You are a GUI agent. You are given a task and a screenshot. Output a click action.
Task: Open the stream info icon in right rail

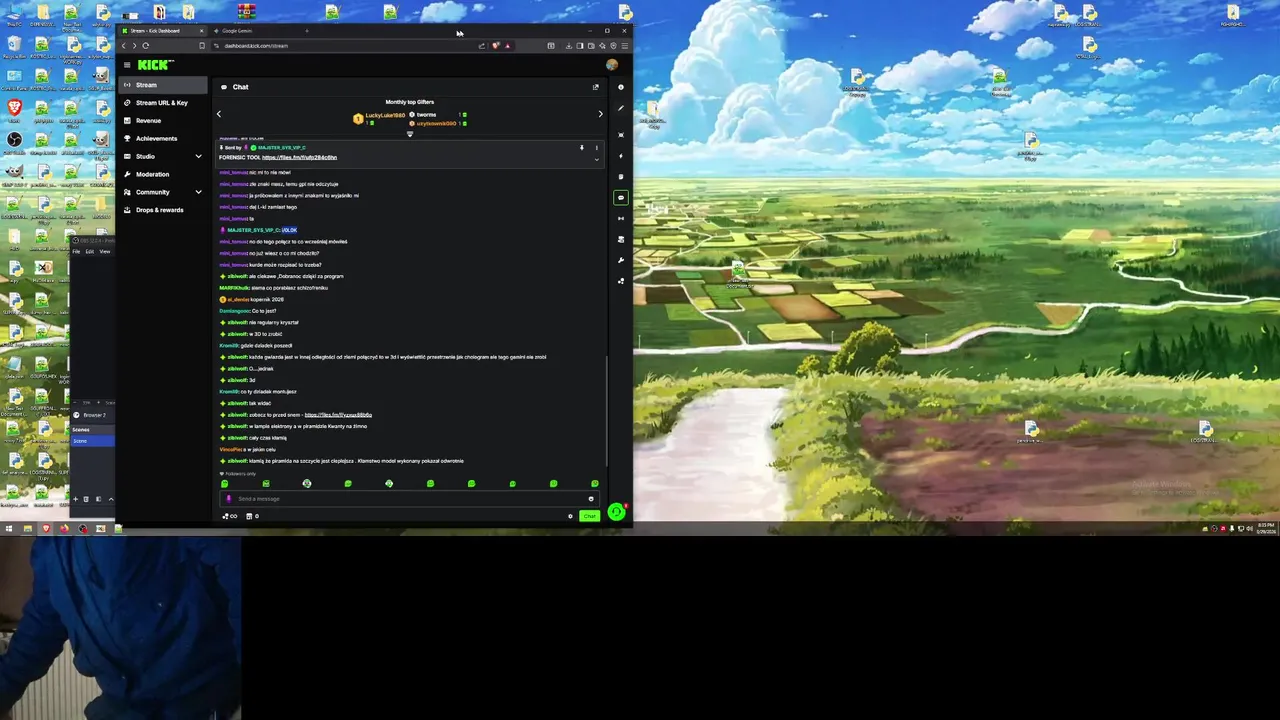[621, 87]
